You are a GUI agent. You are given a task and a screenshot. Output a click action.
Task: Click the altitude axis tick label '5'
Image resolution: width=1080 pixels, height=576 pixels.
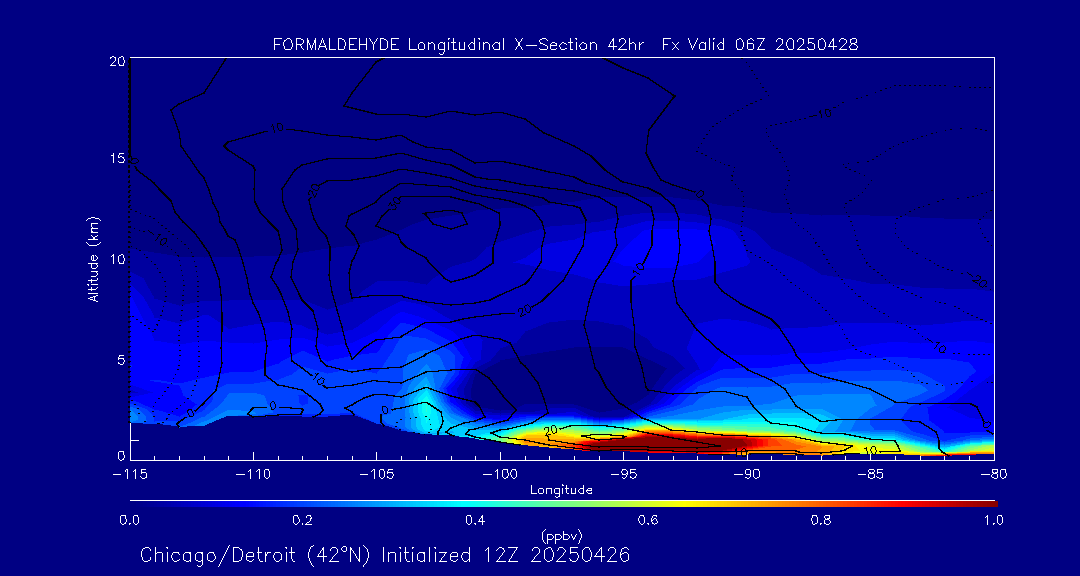click(x=119, y=360)
